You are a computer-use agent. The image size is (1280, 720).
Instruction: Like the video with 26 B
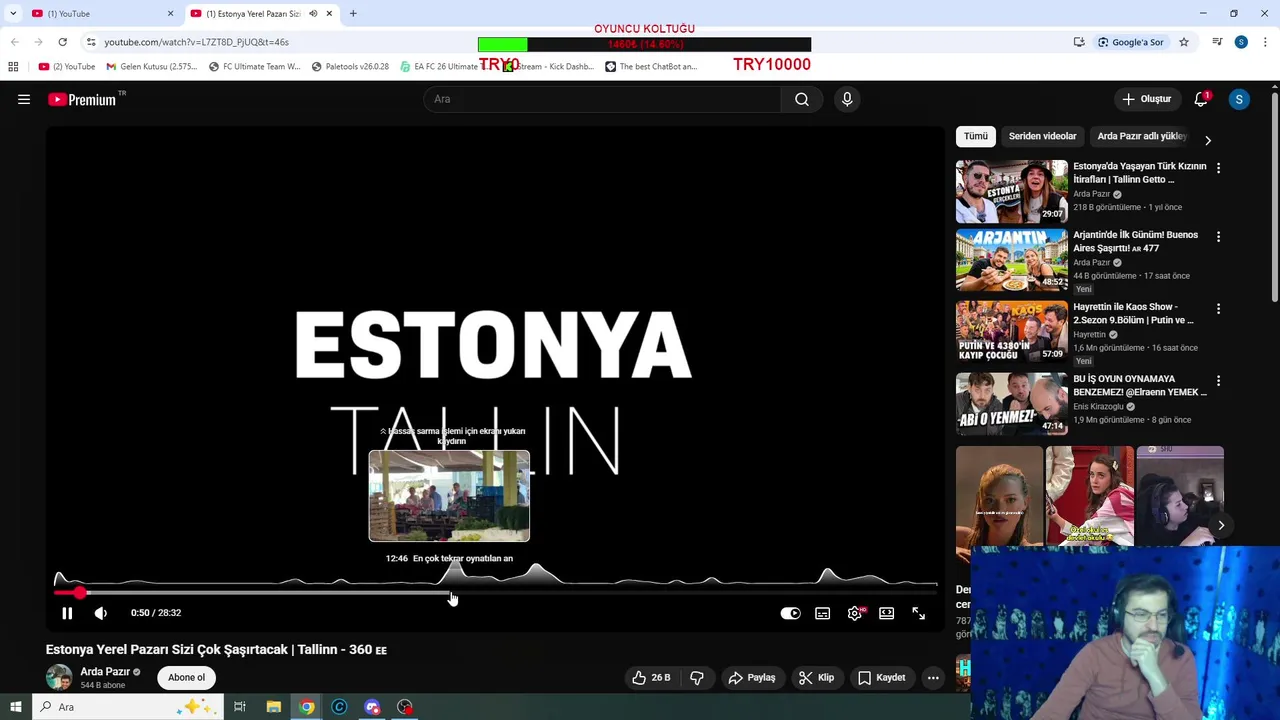(x=651, y=677)
